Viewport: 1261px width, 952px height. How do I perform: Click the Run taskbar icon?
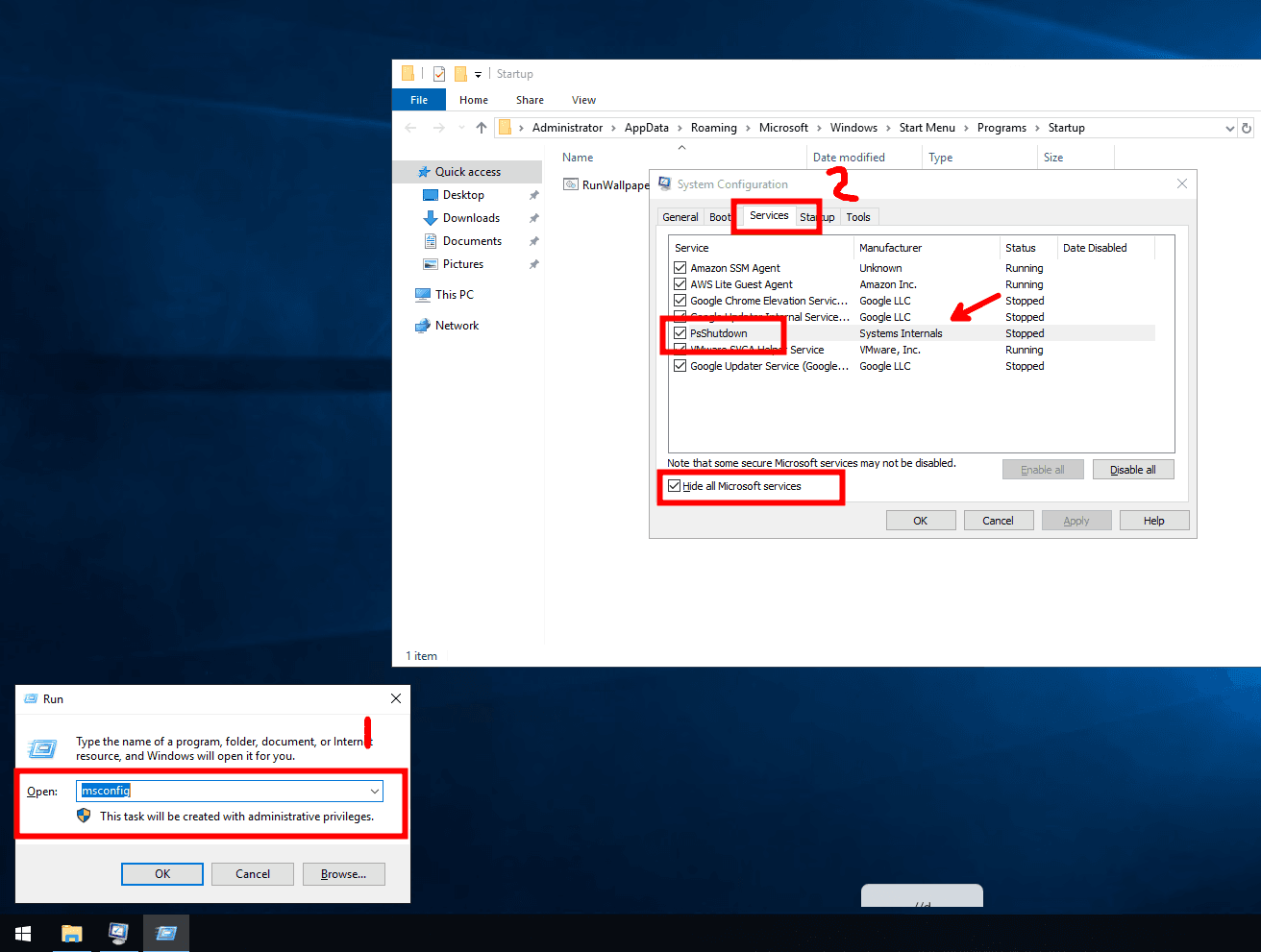166,933
